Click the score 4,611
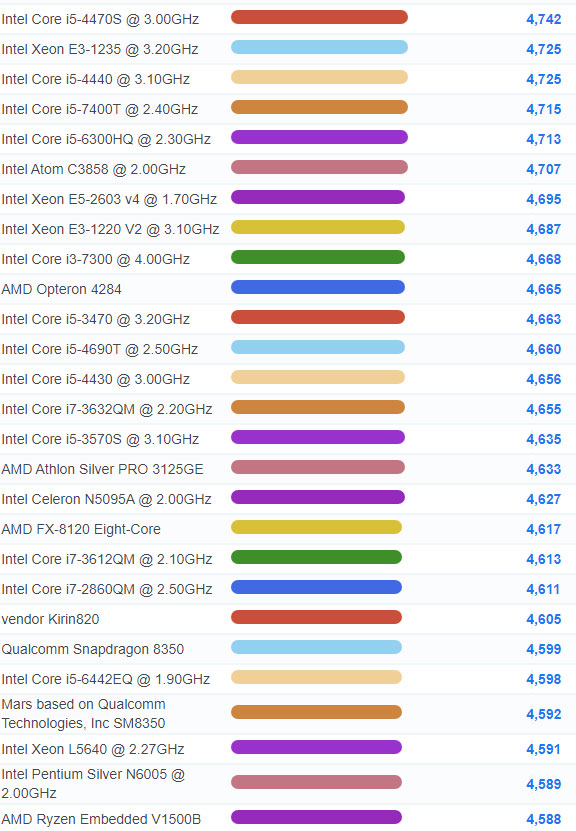Viewport: 576px width, 831px height. (544, 589)
